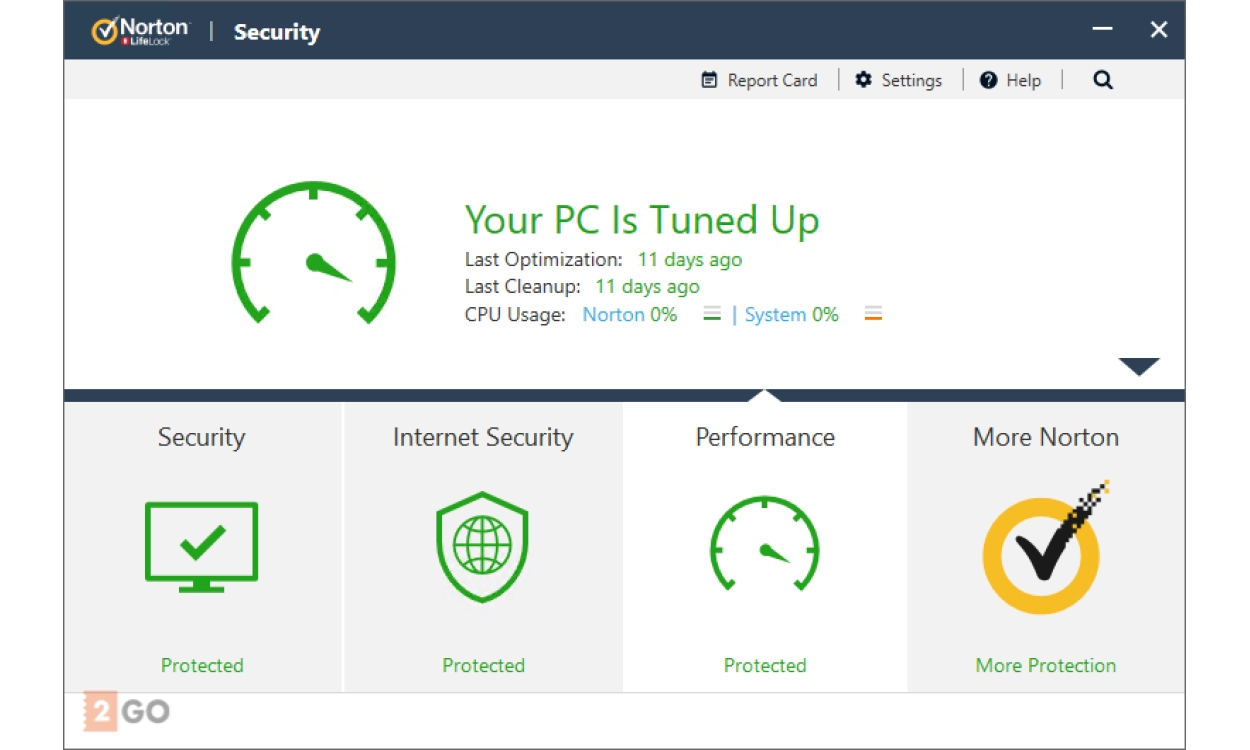This screenshot has height=750, width=1250.
Task: Click the Norton LifeLock logo
Action: tap(140, 31)
